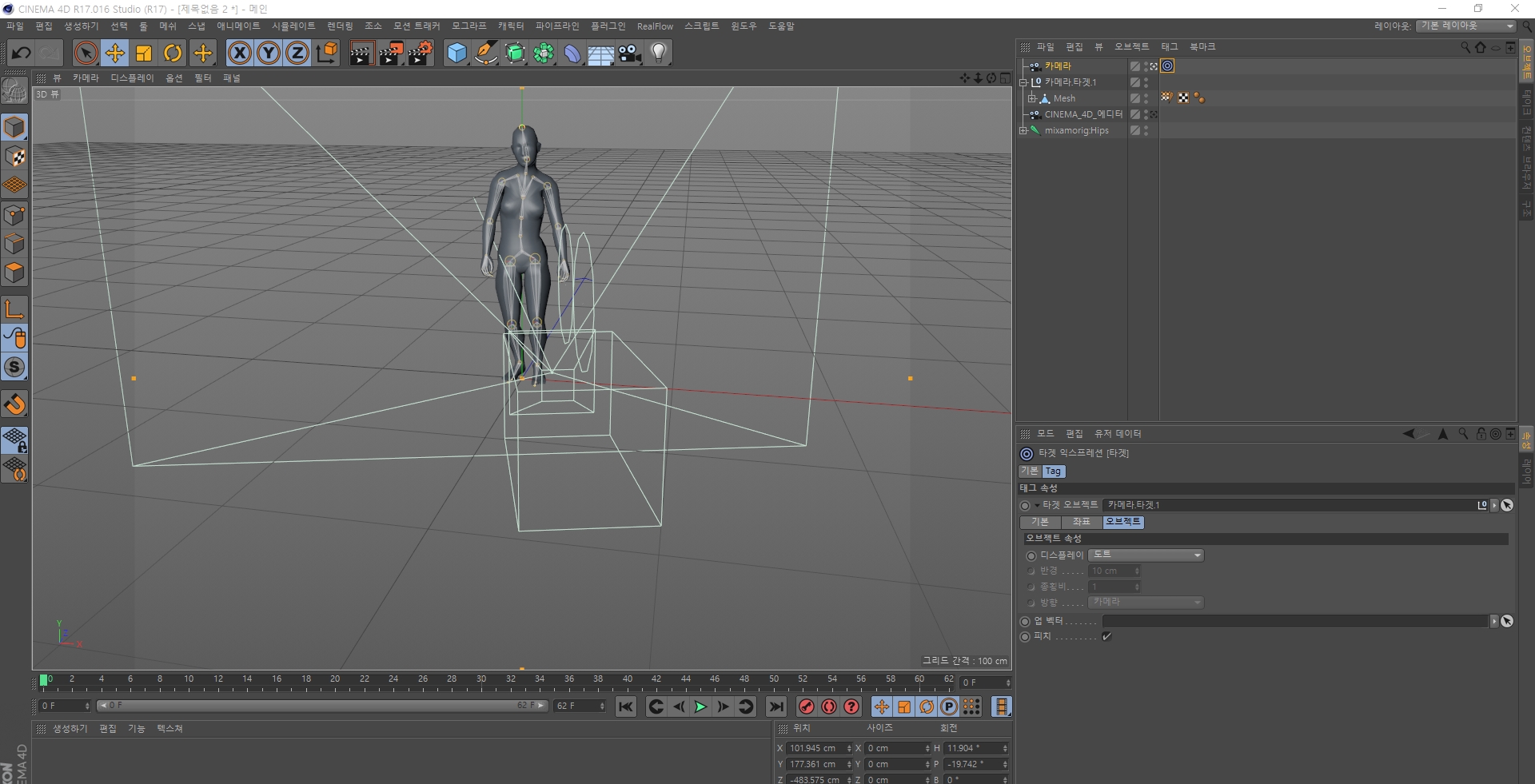The height and width of the screenshot is (784, 1535).
Task: Click the 업 벡터 link field
Action: point(1295,621)
